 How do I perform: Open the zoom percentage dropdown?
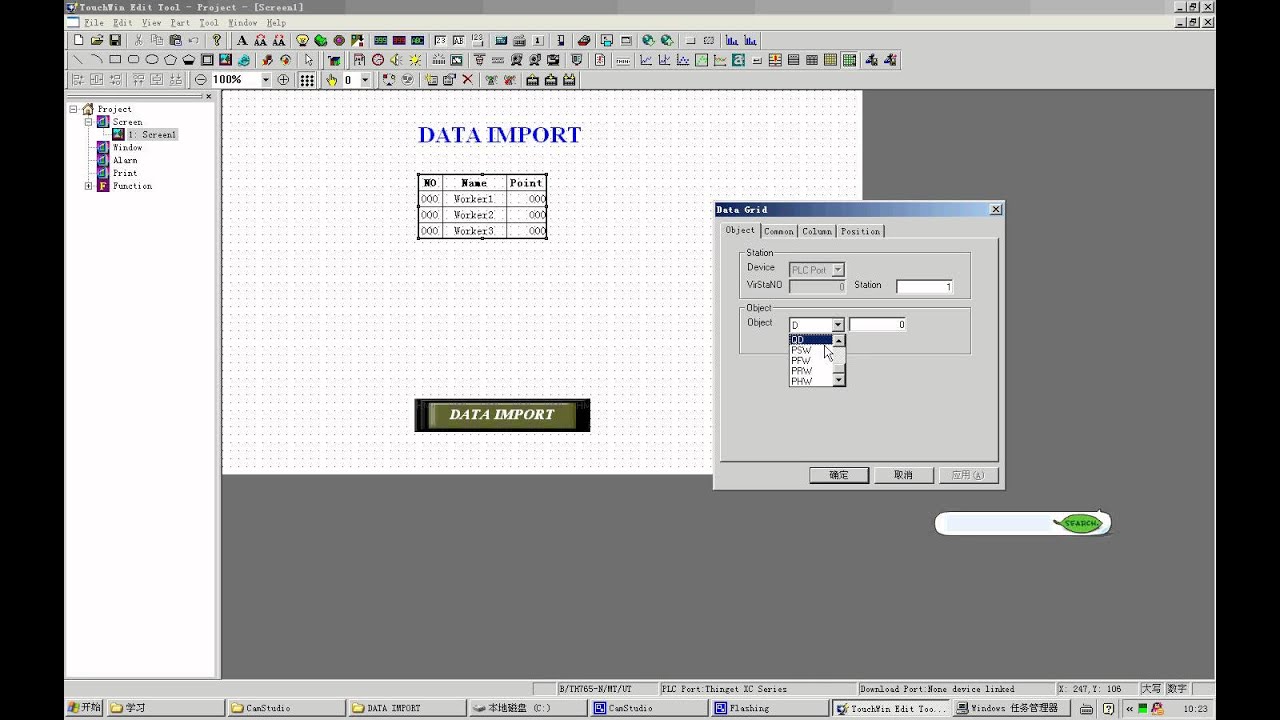pos(266,79)
